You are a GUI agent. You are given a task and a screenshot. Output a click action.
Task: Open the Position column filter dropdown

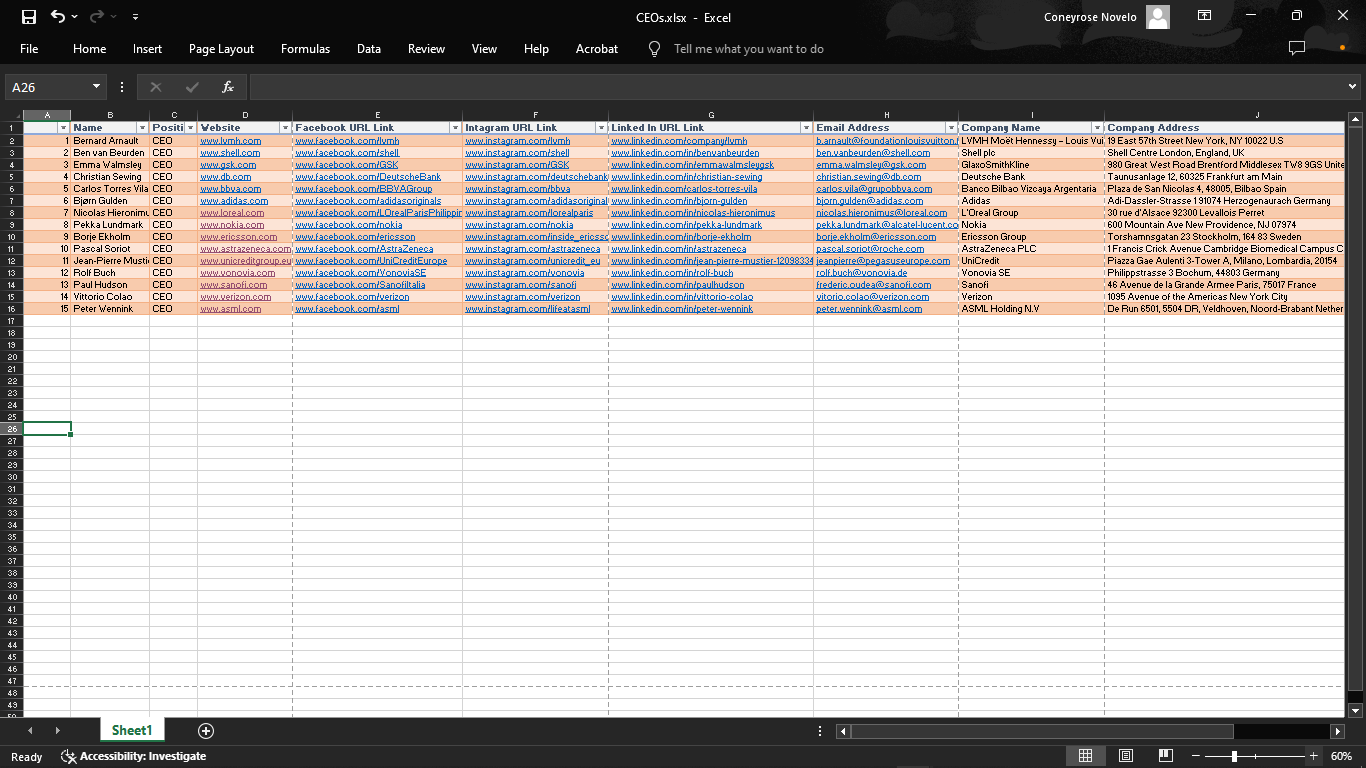190,128
